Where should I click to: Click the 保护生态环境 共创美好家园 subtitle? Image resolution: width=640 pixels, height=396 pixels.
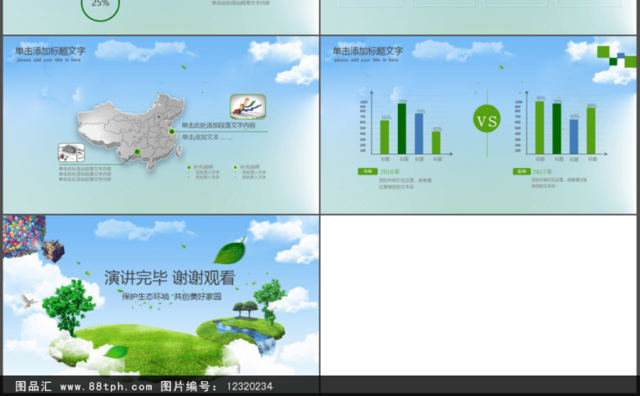point(171,297)
